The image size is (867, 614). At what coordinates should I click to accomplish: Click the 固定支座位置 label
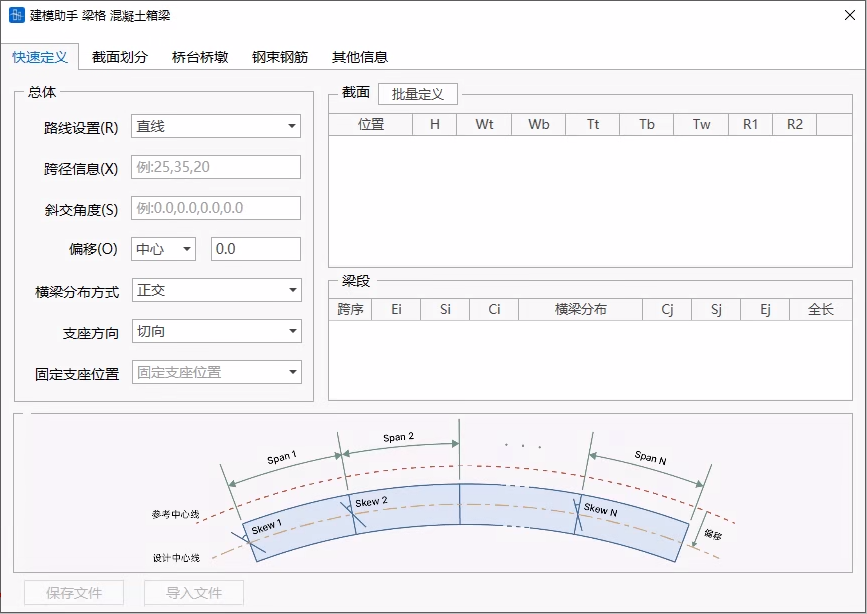tap(77, 374)
